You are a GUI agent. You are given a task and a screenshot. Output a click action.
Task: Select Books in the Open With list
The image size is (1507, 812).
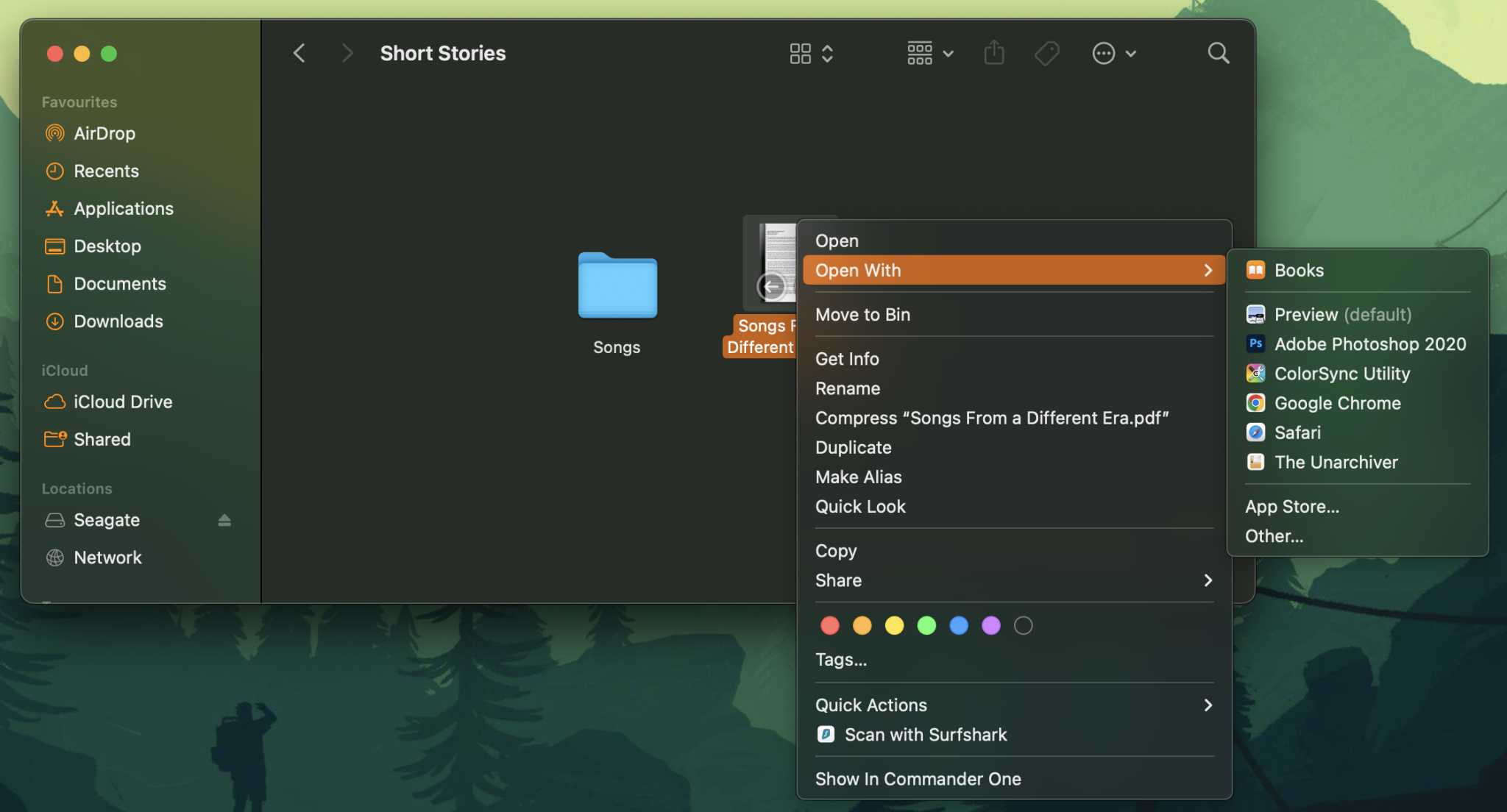click(x=1298, y=270)
